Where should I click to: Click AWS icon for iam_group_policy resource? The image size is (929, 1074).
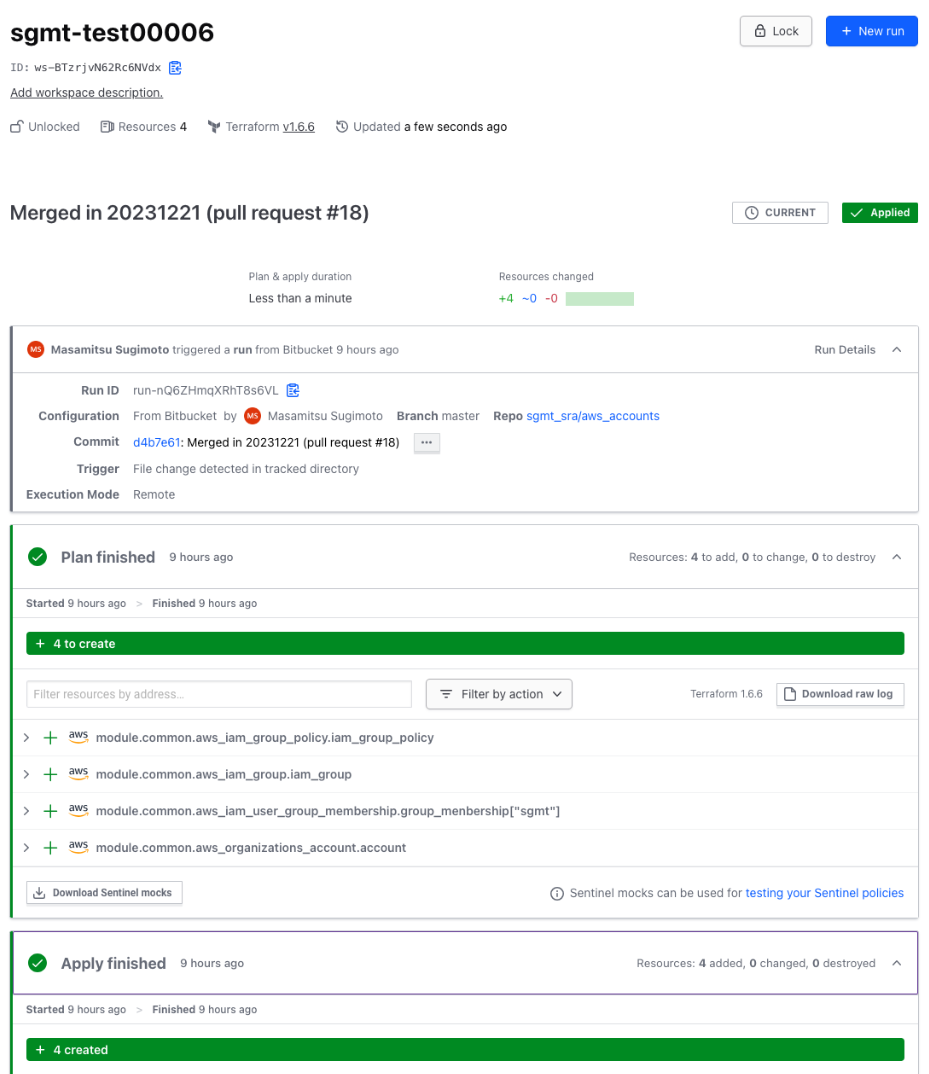(78, 737)
